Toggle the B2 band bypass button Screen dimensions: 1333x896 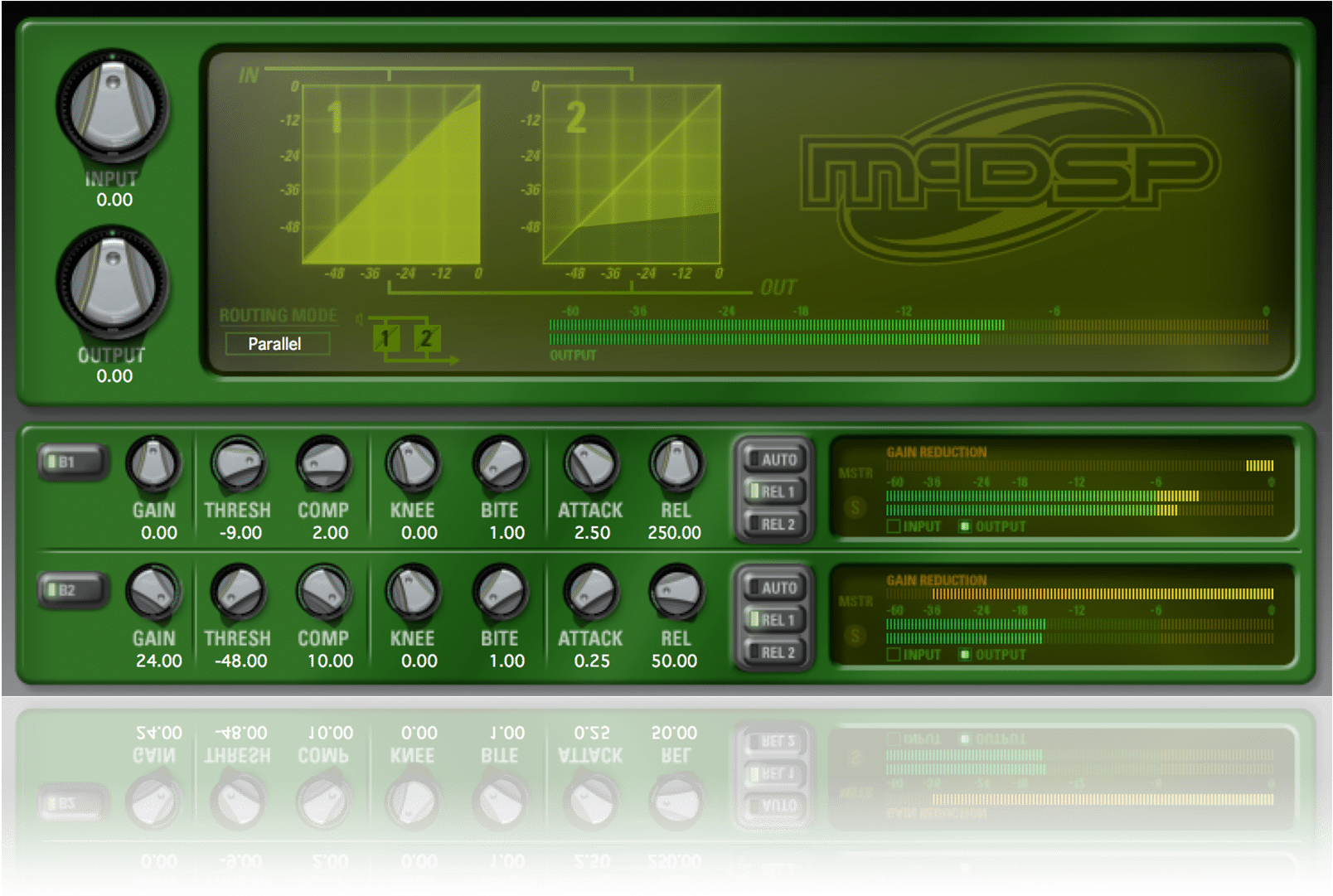pos(73,590)
